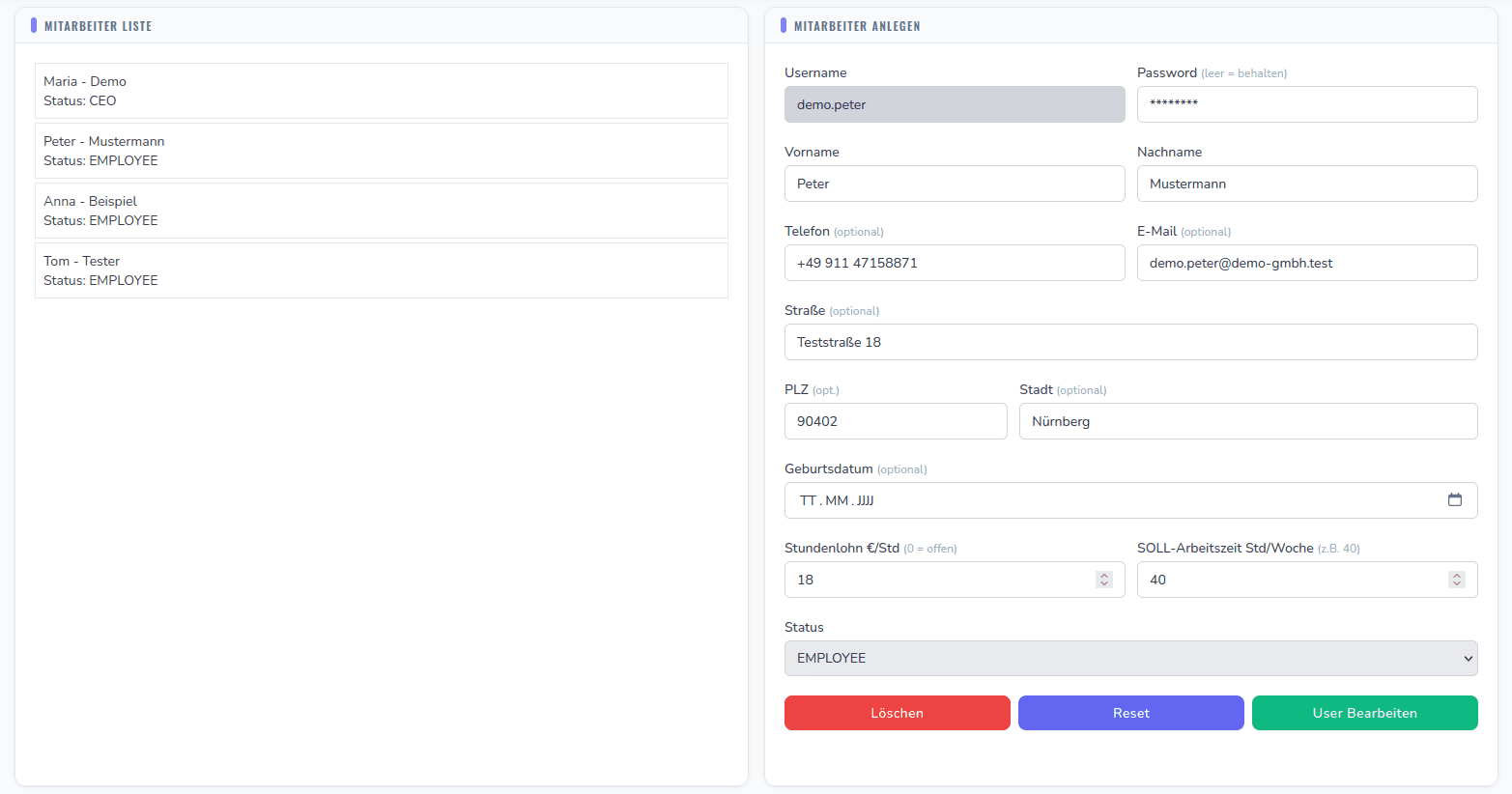
Task: Select Maria - Demo from the employee list
Action: 381,91
